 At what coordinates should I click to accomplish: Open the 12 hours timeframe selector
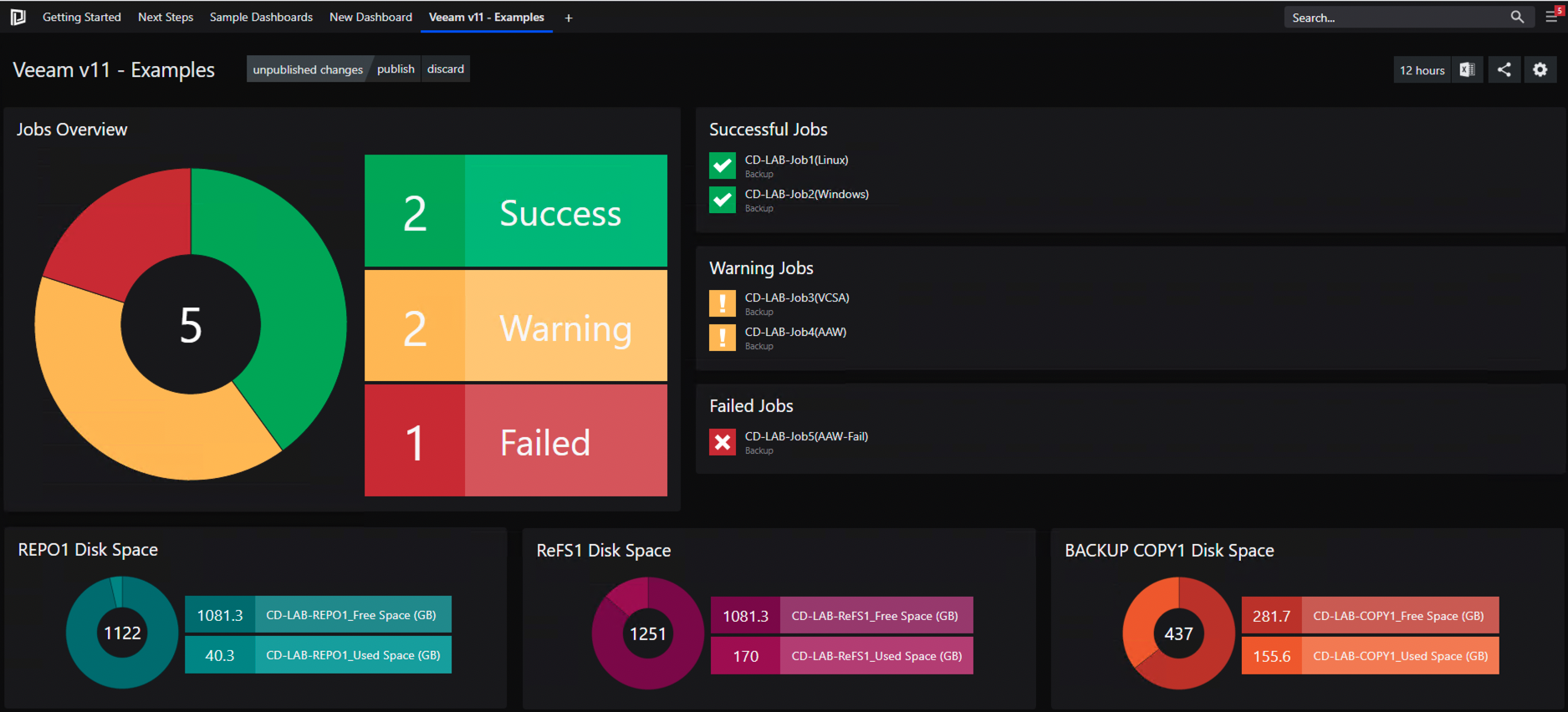1422,70
